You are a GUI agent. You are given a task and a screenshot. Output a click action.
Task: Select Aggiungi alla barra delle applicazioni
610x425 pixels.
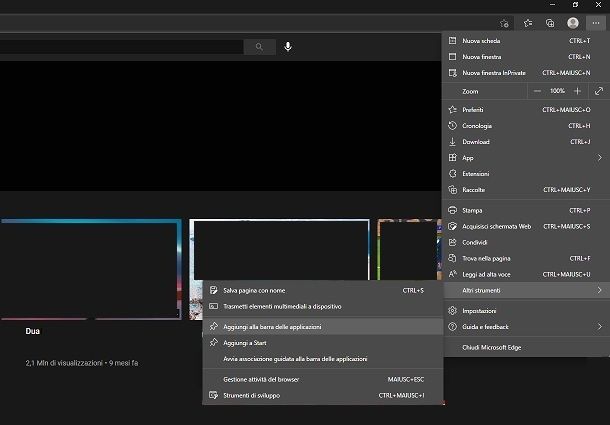(323, 327)
